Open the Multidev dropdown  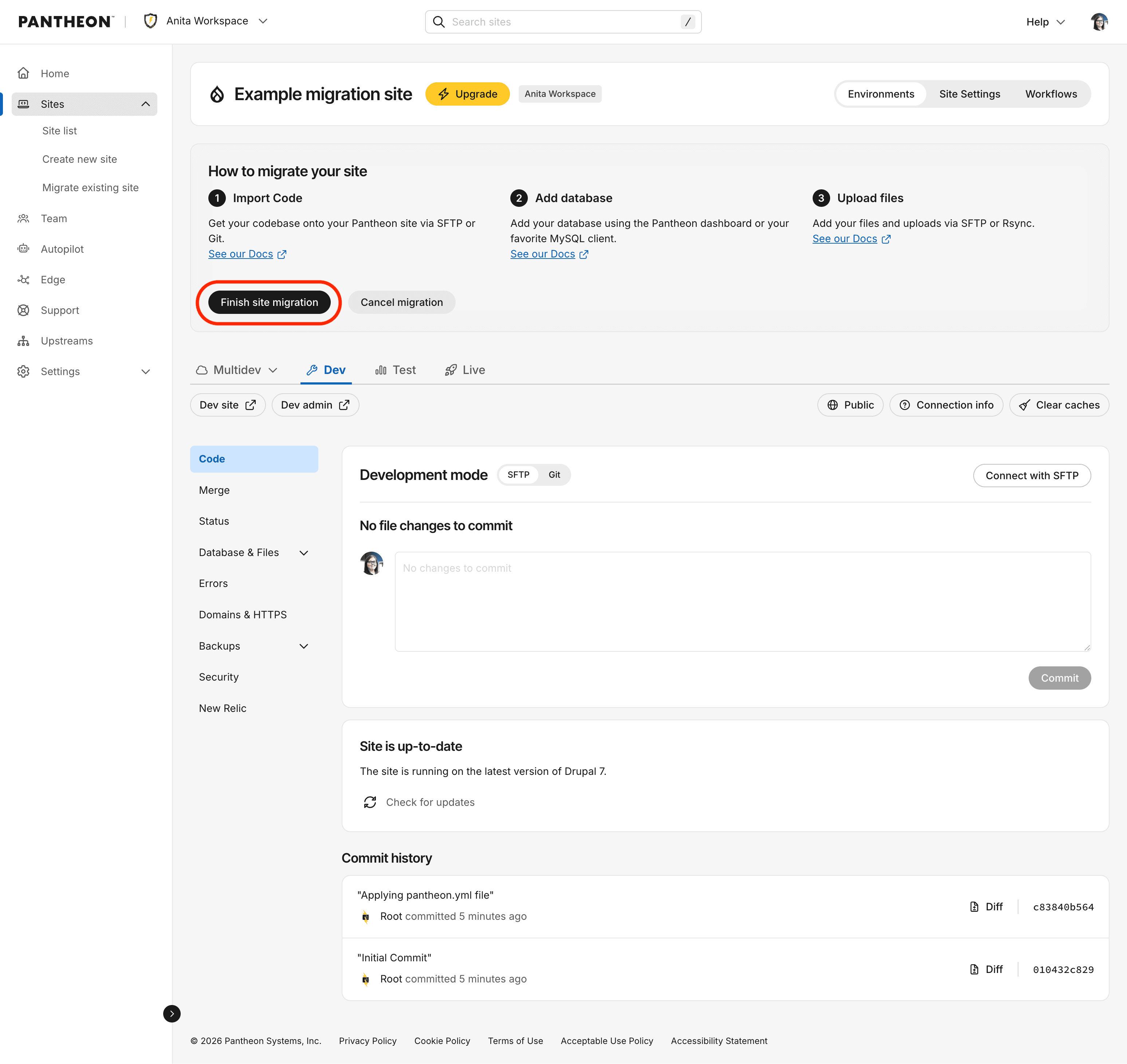pyautogui.click(x=237, y=370)
